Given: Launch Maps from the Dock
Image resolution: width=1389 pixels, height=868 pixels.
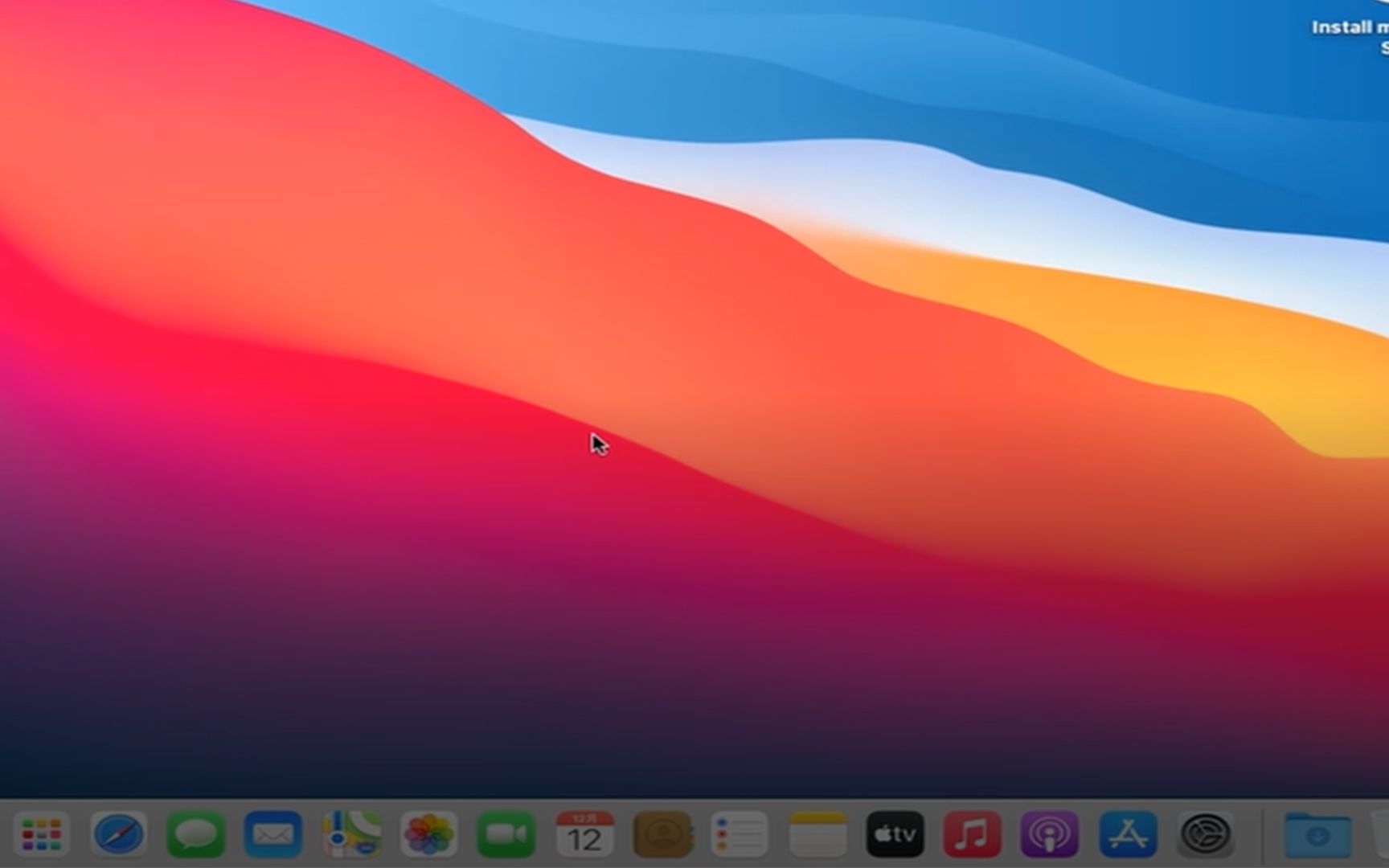Looking at the screenshot, I should click(x=351, y=834).
